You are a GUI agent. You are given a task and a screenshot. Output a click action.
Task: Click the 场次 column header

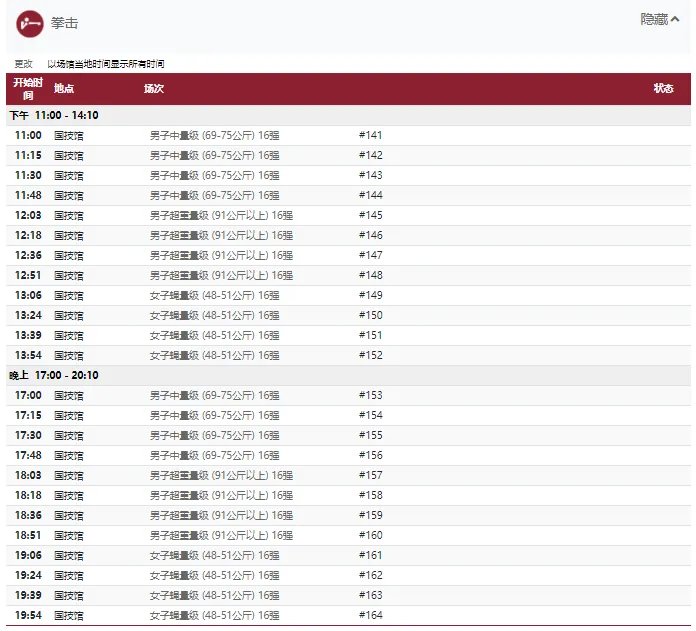pyautogui.click(x=153, y=88)
